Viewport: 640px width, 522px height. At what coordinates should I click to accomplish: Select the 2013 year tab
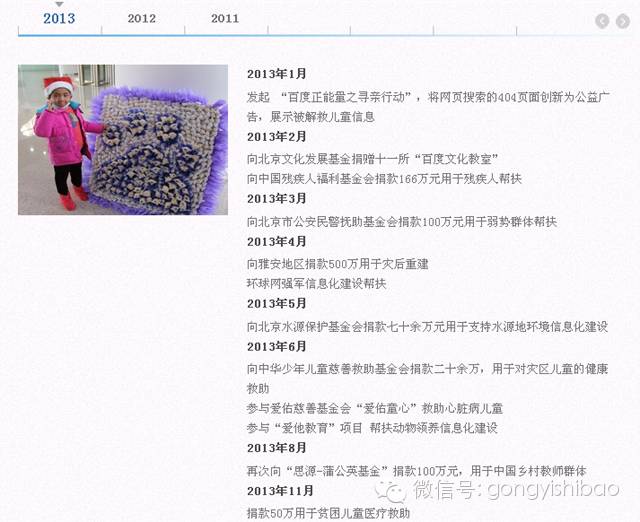(x=59, y=18)
